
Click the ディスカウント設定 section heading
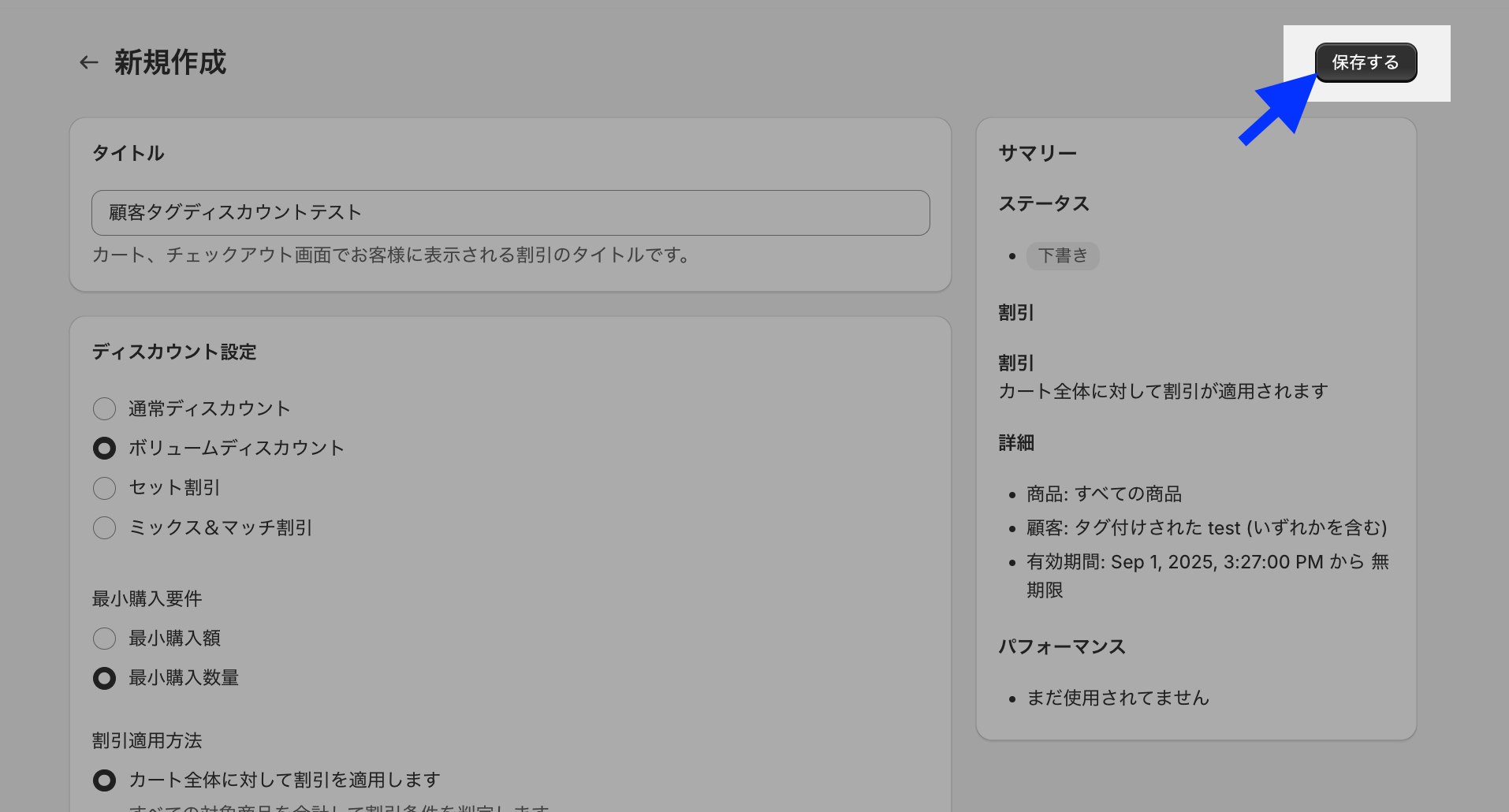click(x=174, y=352)
